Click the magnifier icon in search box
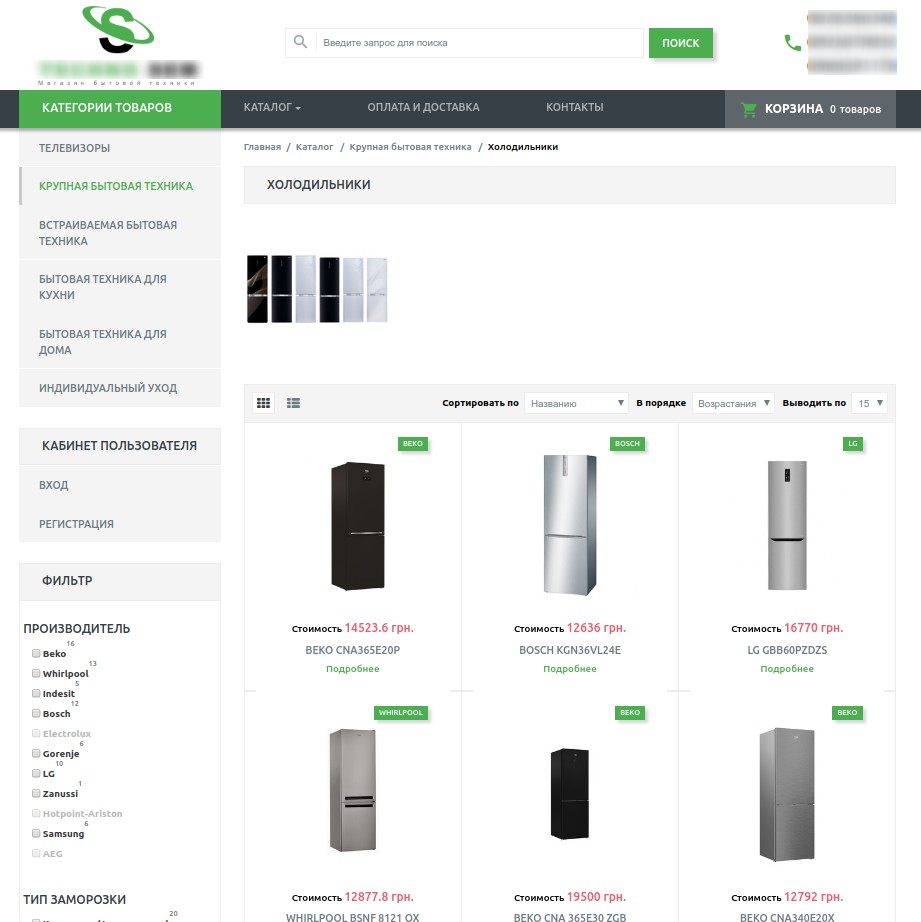Screen dimensions: 921x922 click(x=301, y=42)
